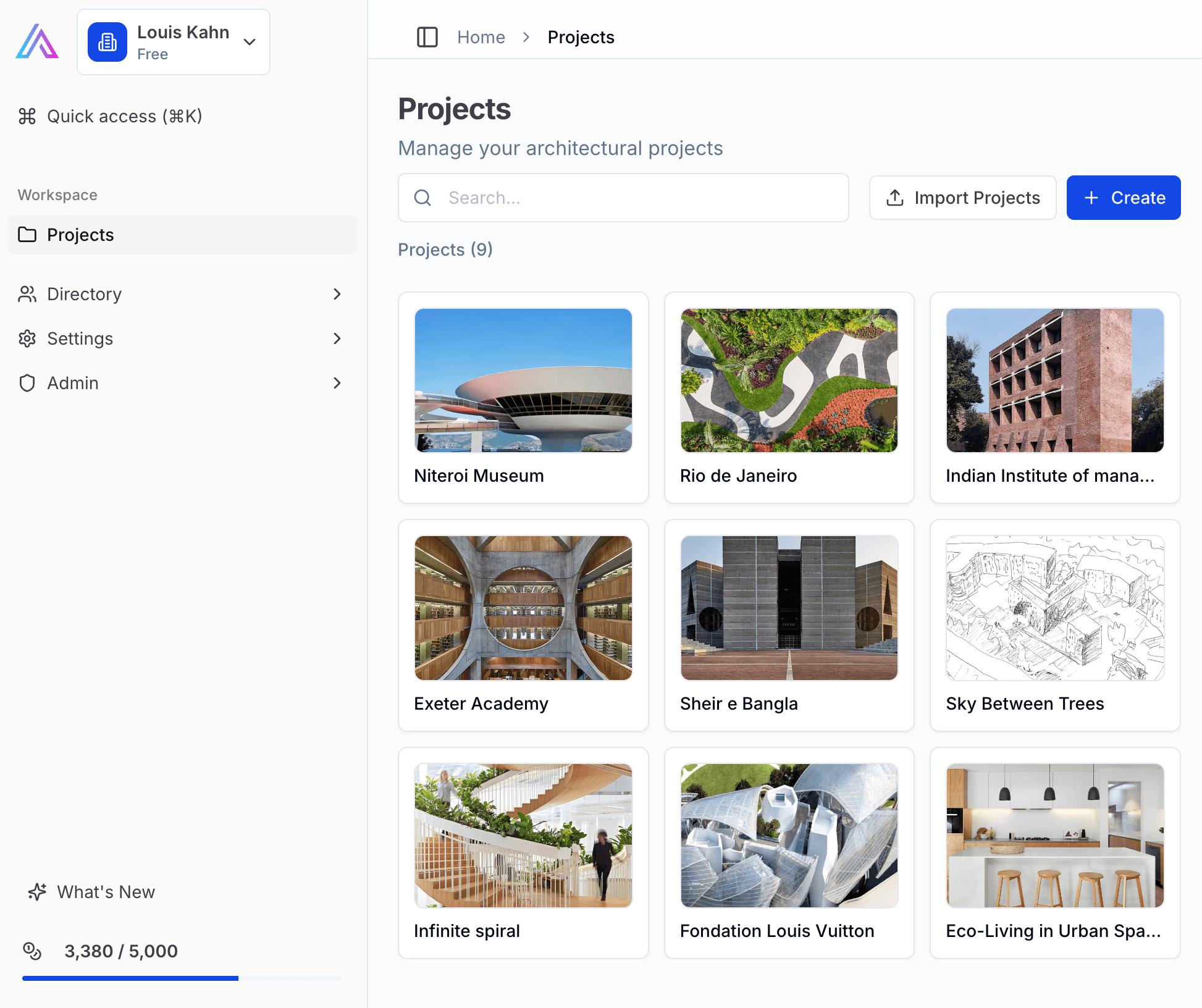Click the Settings gear icon
Screen dimensions: 1202x1008
coord(27,338)
